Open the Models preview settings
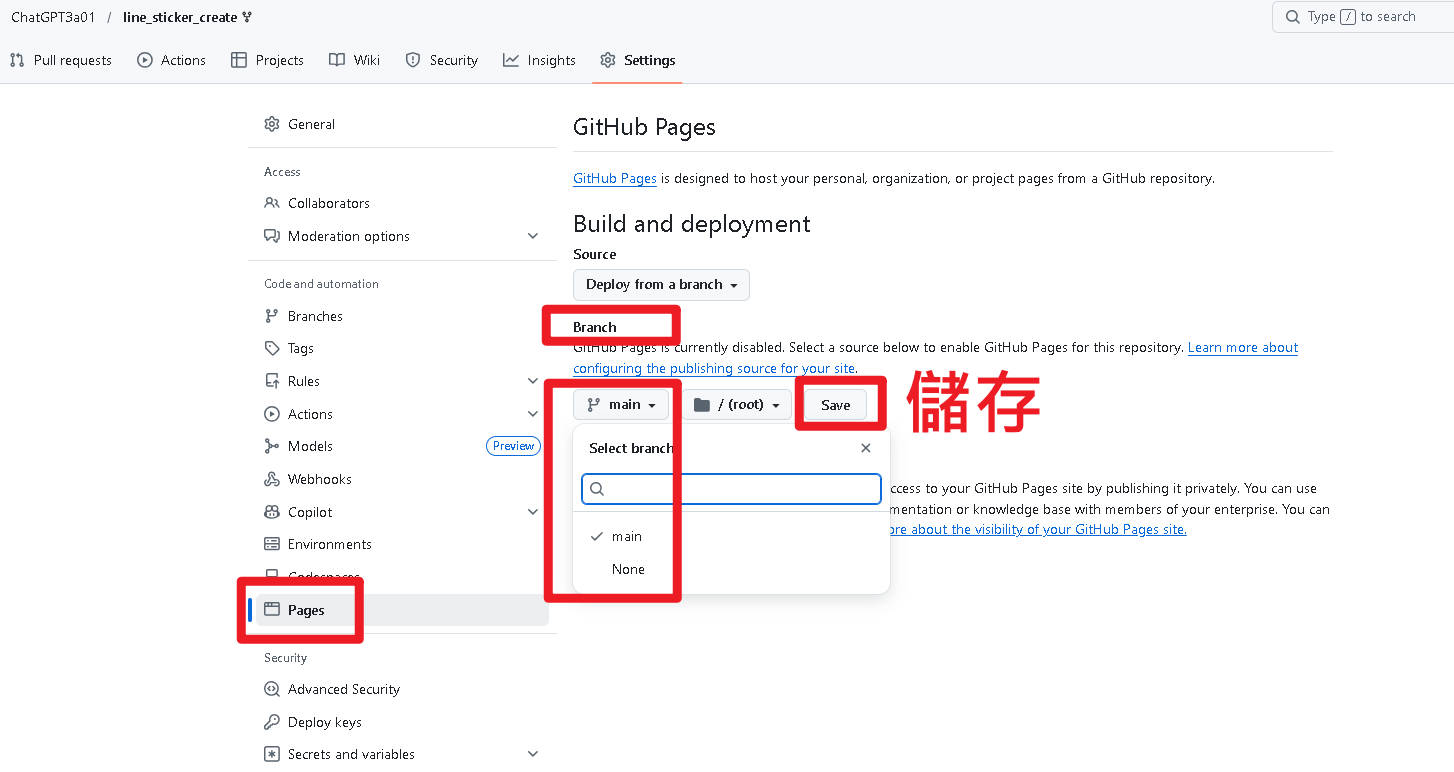 (x=308, y=446)
